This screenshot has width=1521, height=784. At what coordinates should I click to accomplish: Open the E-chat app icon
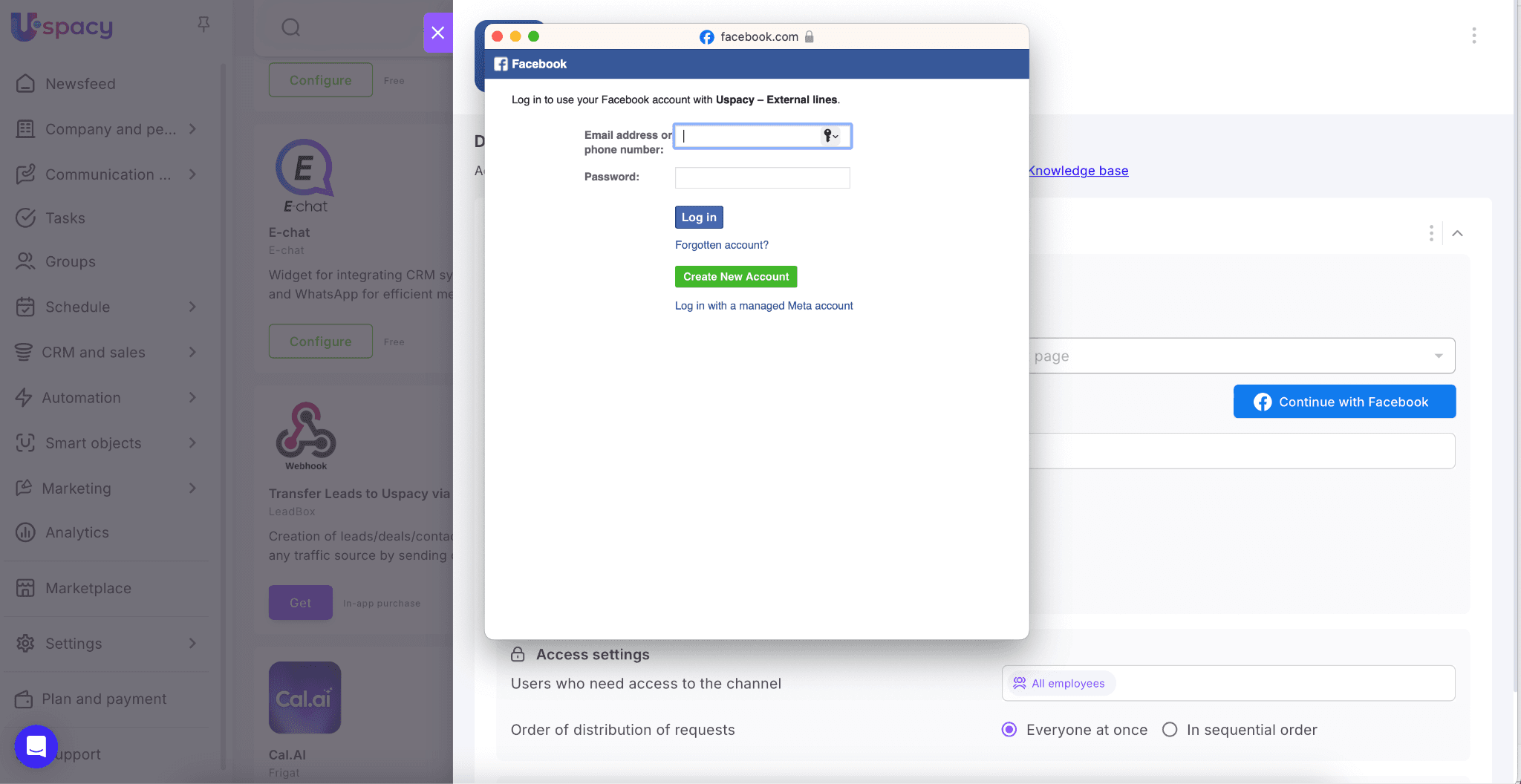(304, 175)
